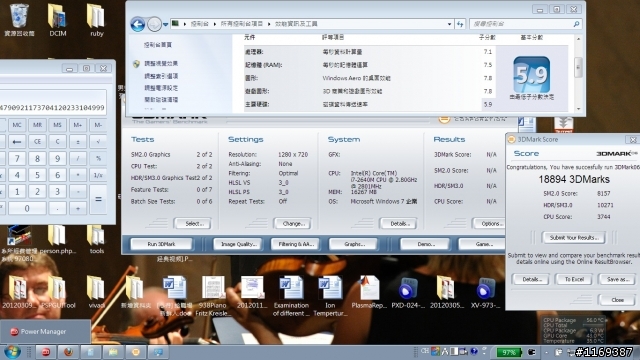Open Filtering & AA... in 3DMark
The height and width of the screenshot is (360, 640).
tap(296, 244)
